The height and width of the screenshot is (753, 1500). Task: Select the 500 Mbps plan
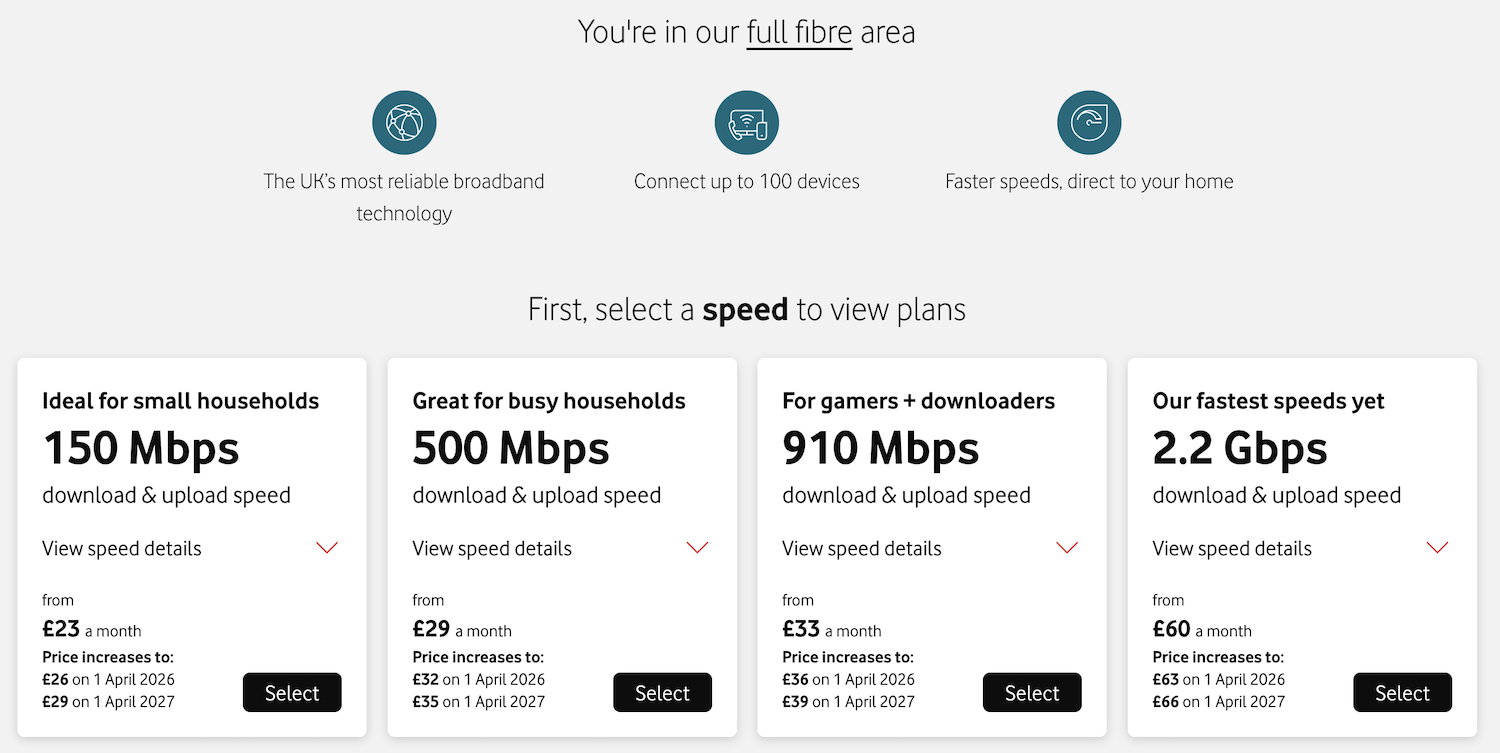(662, 693)
